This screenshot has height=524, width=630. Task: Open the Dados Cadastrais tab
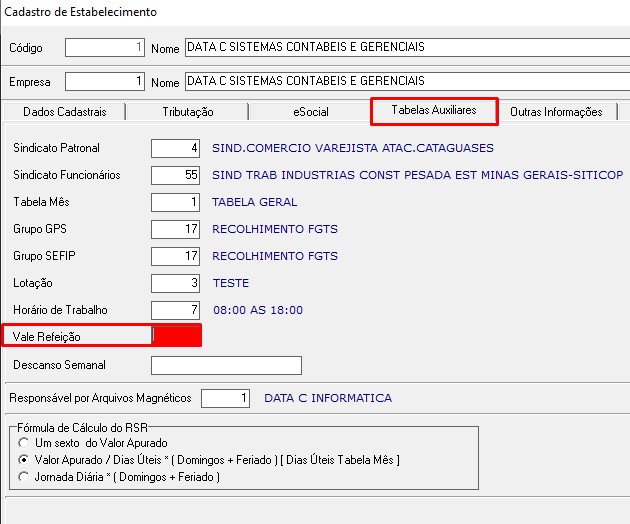pyautogui.click(x=65, y=112)
